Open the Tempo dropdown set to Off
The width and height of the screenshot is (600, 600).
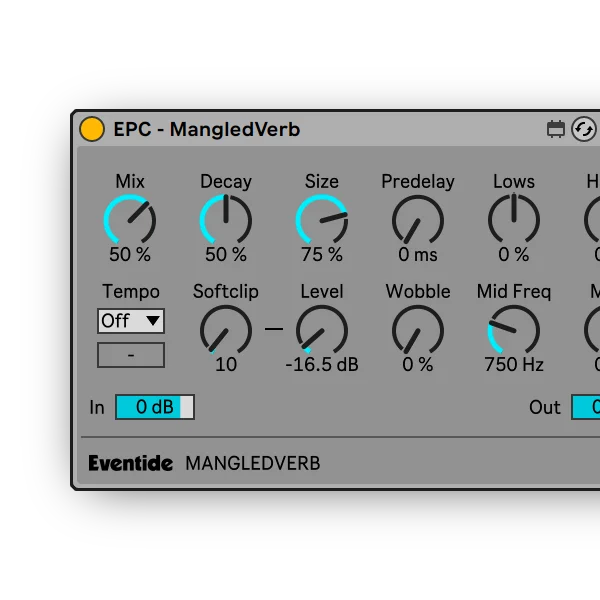tap(131, 321)
